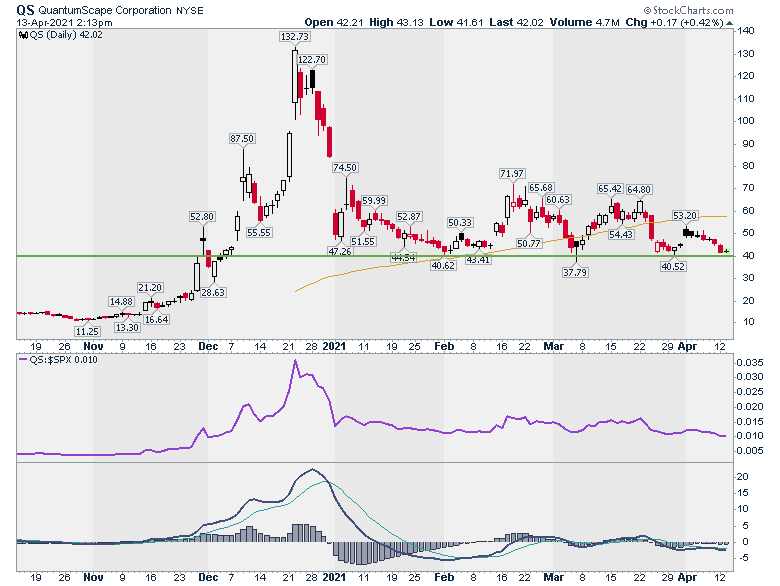Click the QS (Daily) 42.02 legend label
Screen dimensions: 780x586
[x=66, y=35]
